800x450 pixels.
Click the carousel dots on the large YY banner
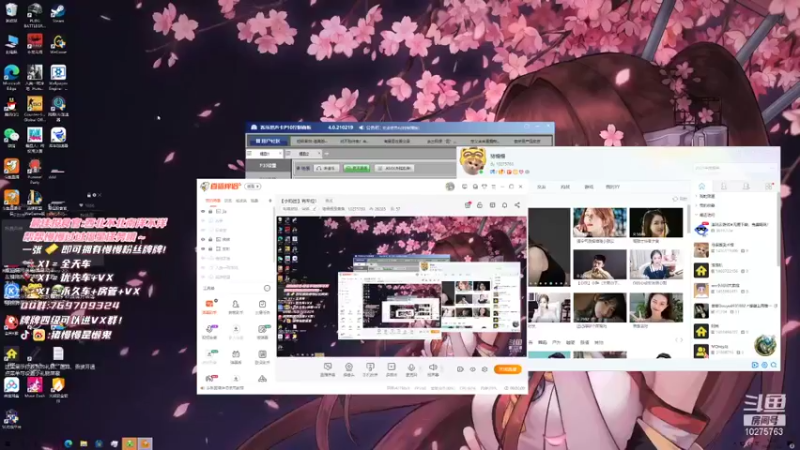(548, 283)
